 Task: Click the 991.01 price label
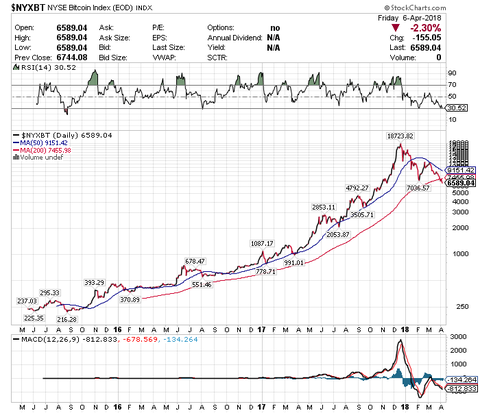(294, 263)
